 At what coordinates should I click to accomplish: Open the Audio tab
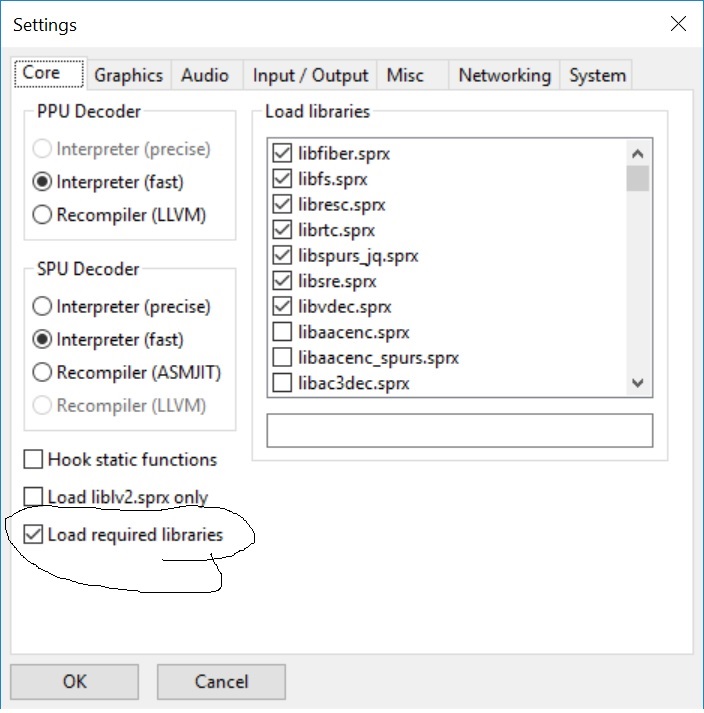[x=205, y=75]
